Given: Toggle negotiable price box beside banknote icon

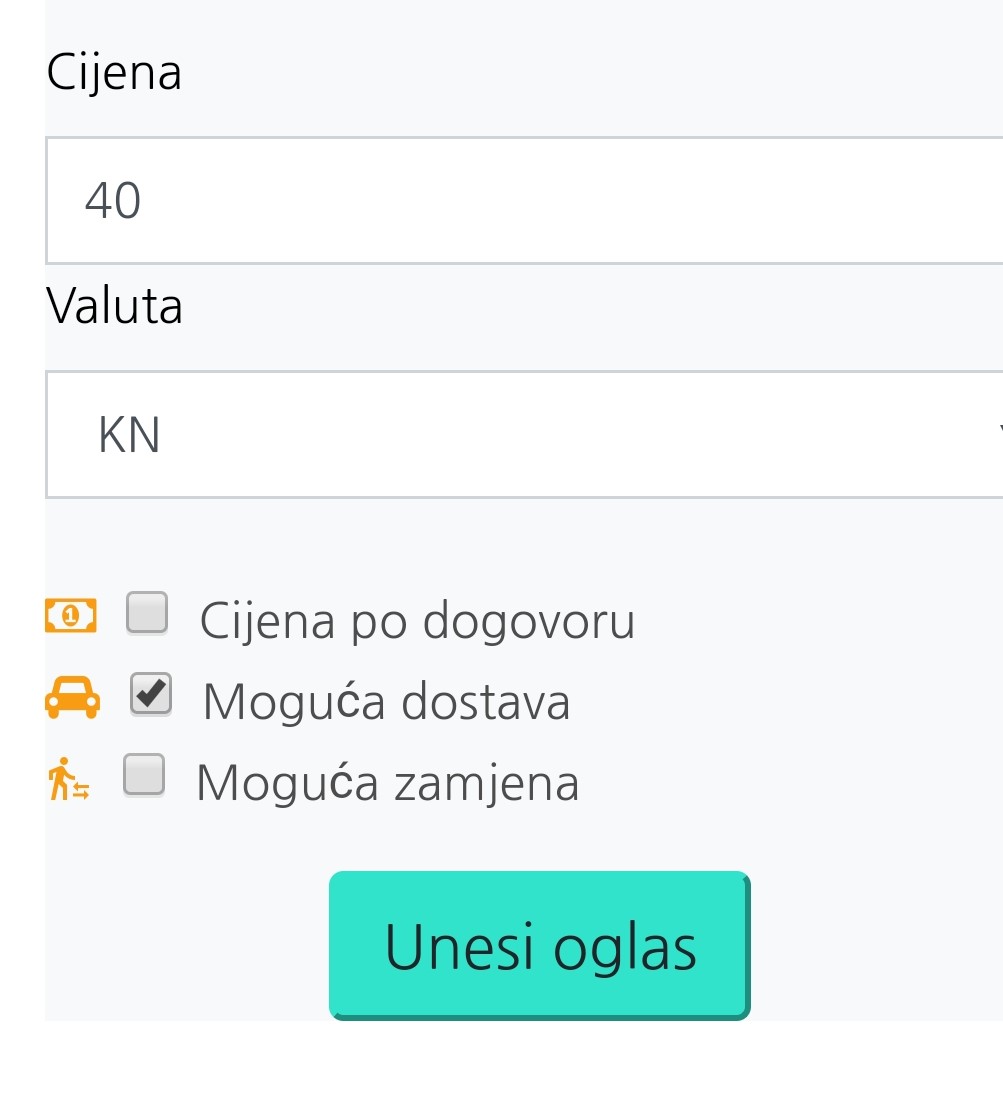Looking at the screenshot, I should (147, 614).
